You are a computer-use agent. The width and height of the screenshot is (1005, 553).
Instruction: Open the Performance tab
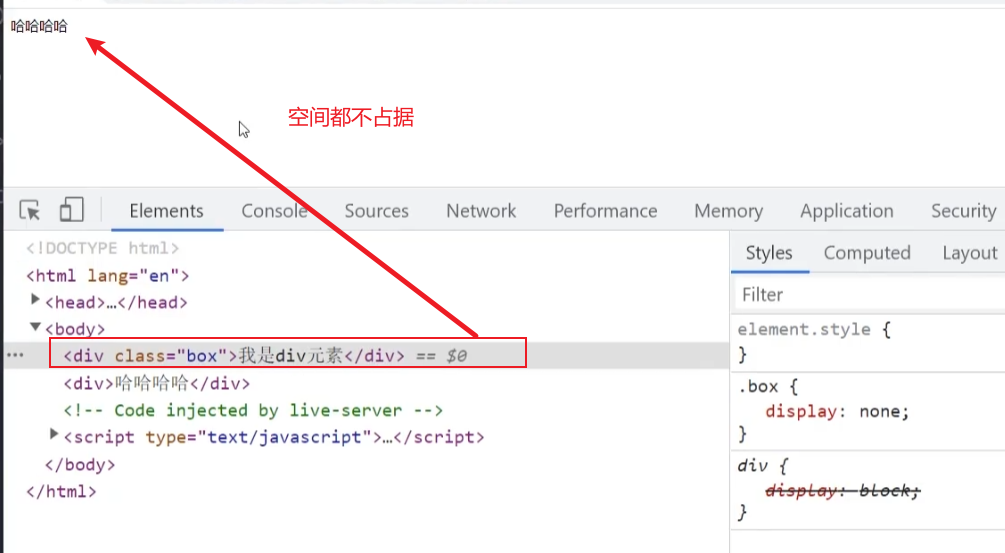click(x=605, y=211)
